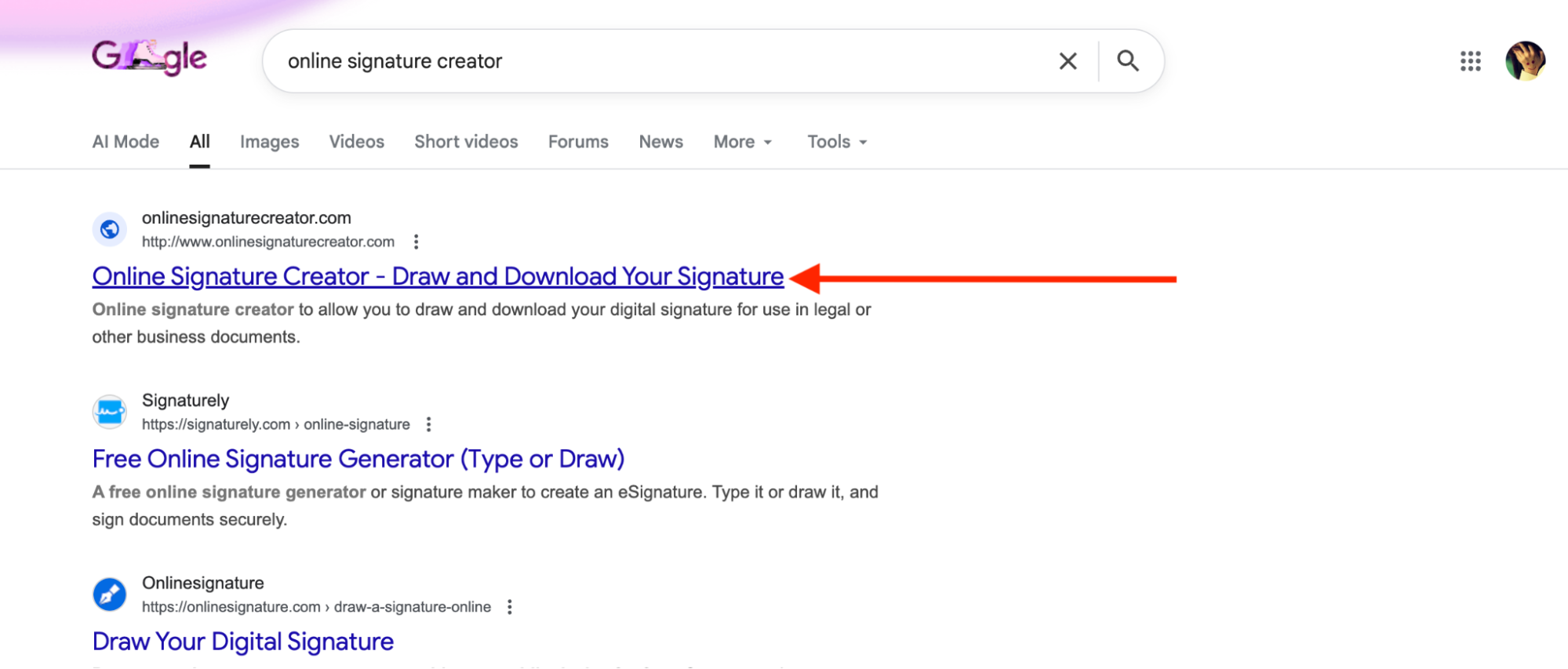Click the Onlinesignature site name
The image size is (1568, 669).
coord(202,584)
